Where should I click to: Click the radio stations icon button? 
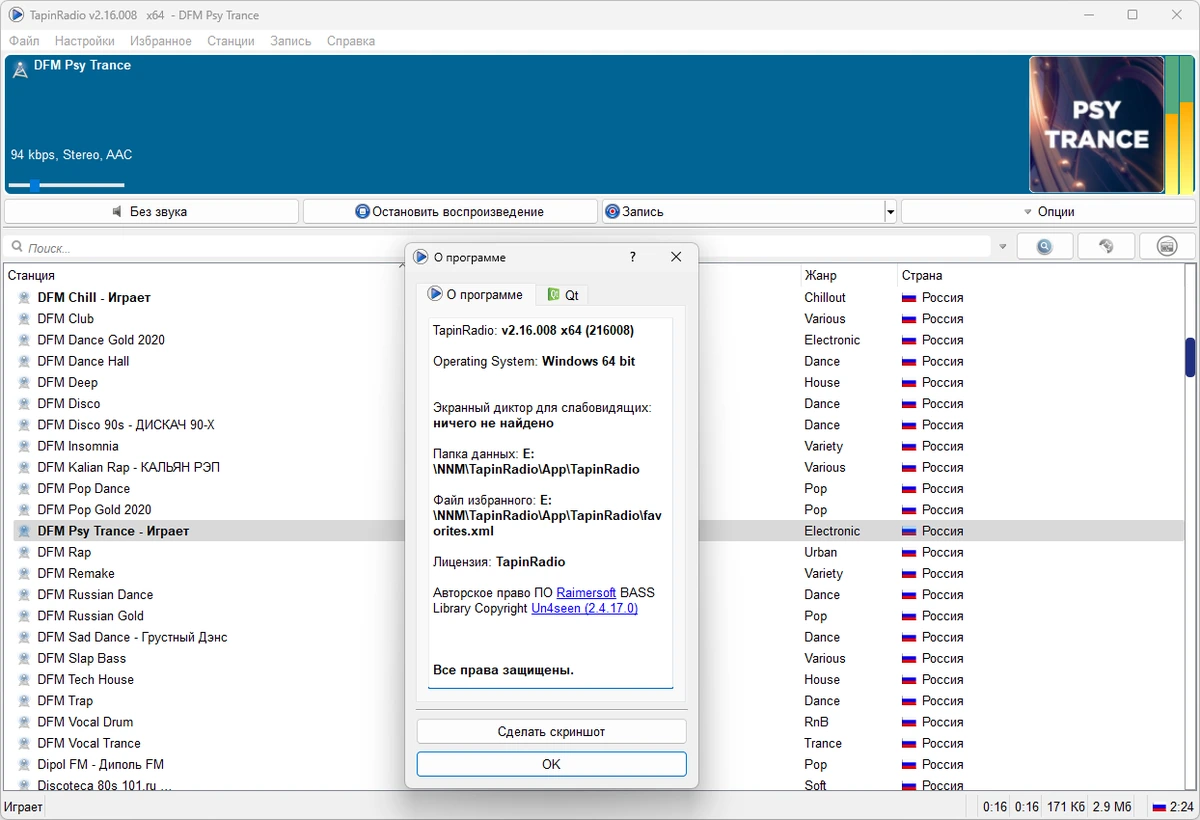tap(1166, 246)
